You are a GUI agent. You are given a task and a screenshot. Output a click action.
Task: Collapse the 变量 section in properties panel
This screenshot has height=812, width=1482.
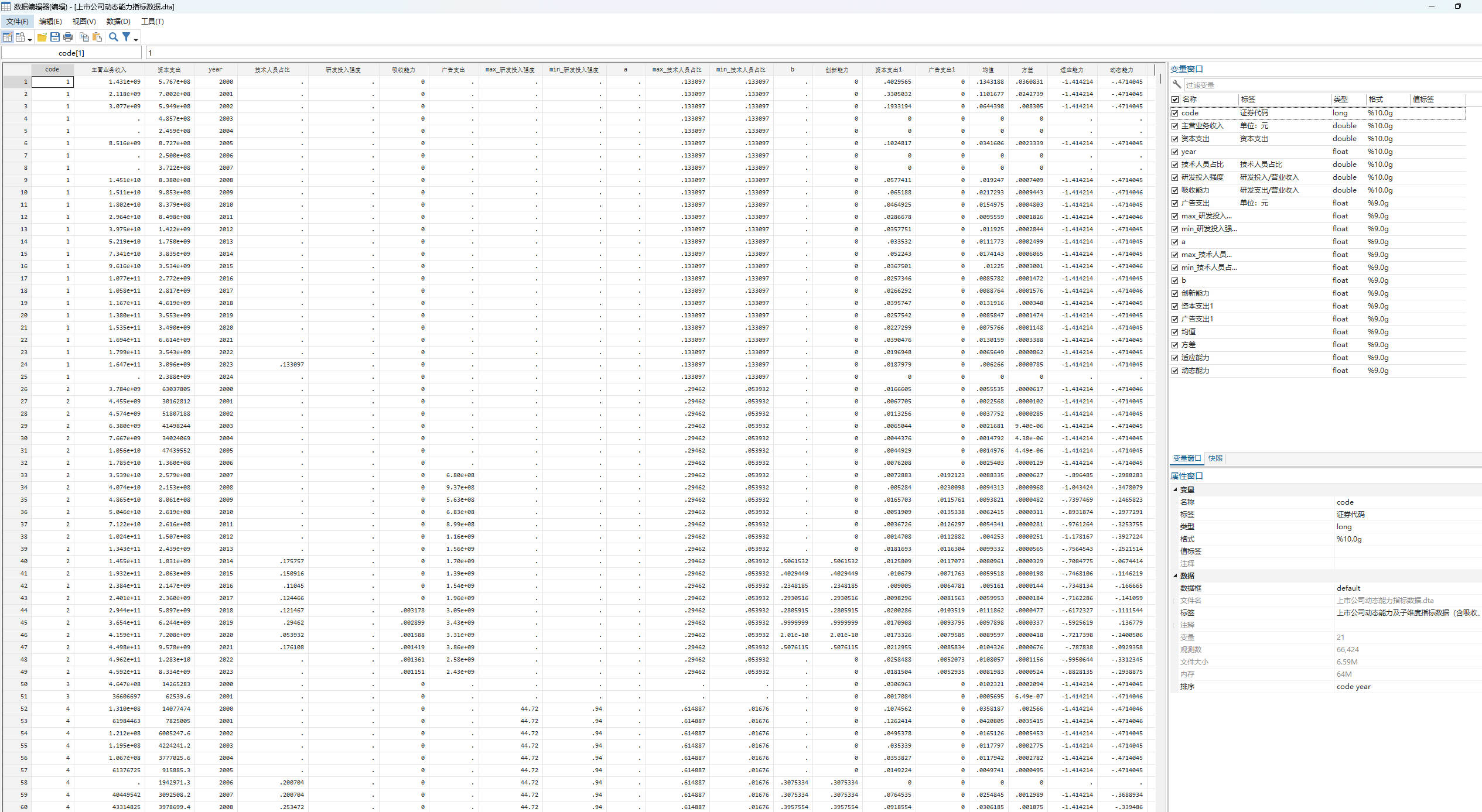tap(1175, 489)
